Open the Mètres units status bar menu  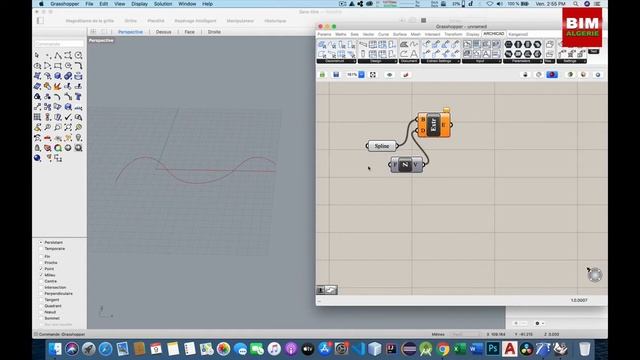(x=438, y=334)
